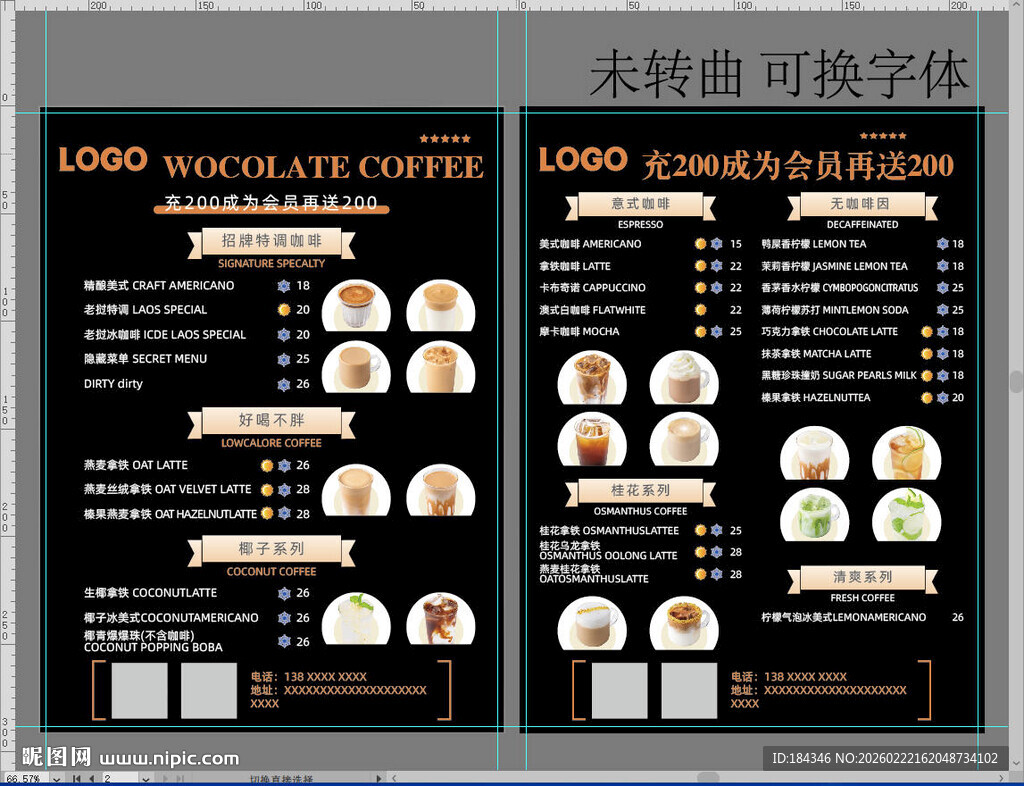The image size is (1024, 786).
Task: Select 摩卡咖啡 MOCHA item
Action: pyautogui.click(x=579, y=332)
